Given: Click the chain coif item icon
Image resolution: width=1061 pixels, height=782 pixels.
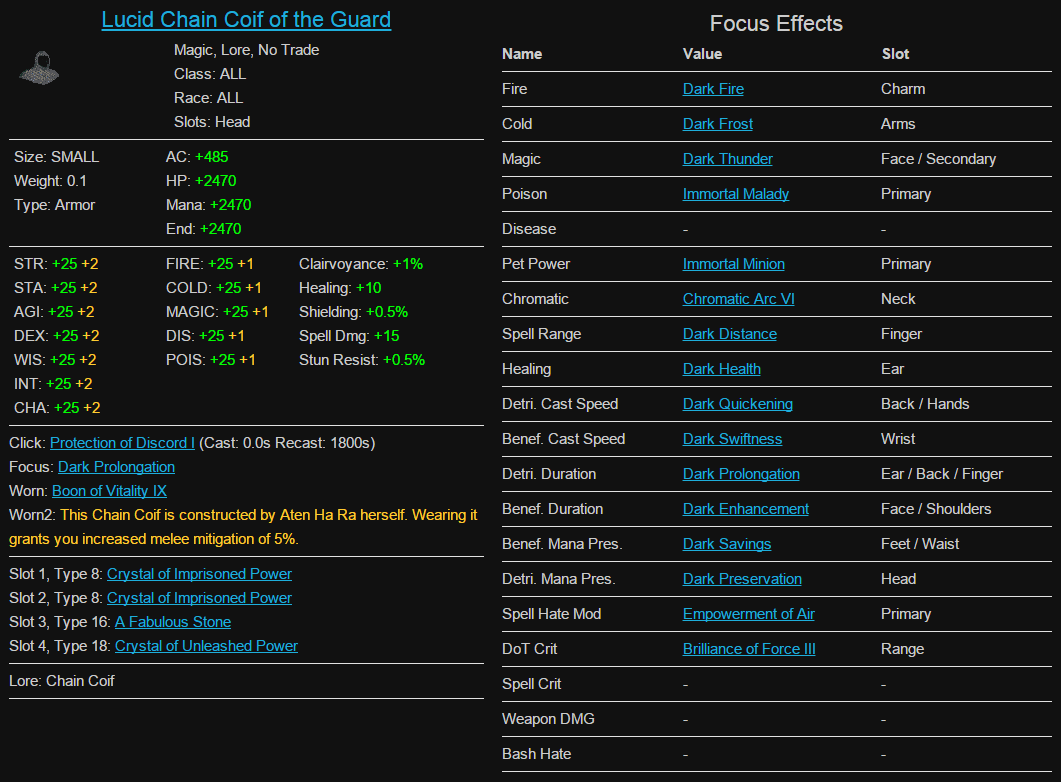Looking at the screenshot, I should tap(38, 68).
